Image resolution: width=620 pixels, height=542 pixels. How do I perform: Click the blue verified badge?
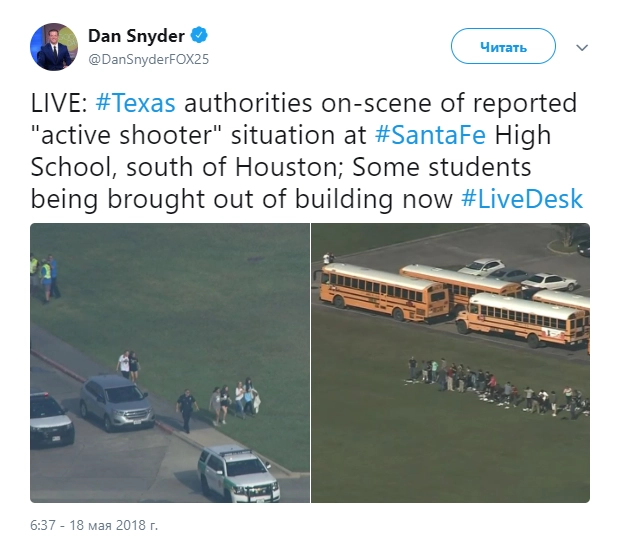pyautogui.click(x=199, y=35)
